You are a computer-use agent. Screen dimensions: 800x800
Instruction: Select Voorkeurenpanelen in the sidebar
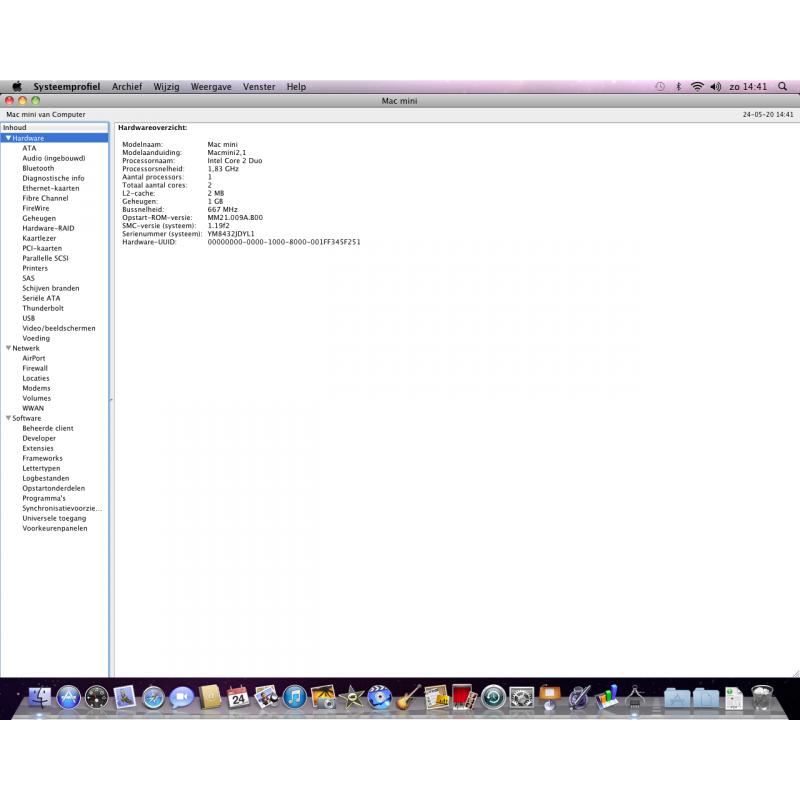pos(55,528)
